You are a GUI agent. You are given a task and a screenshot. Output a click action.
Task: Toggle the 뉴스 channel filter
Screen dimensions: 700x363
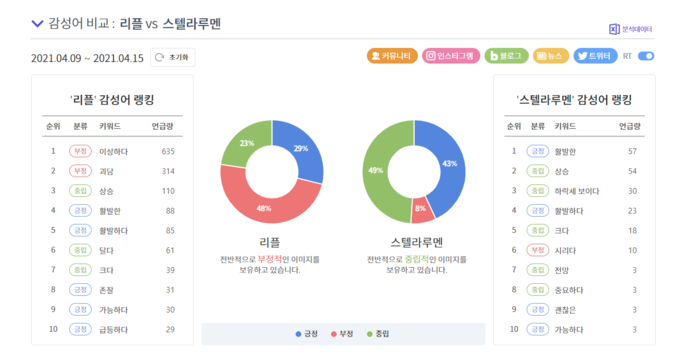[550, 56]
